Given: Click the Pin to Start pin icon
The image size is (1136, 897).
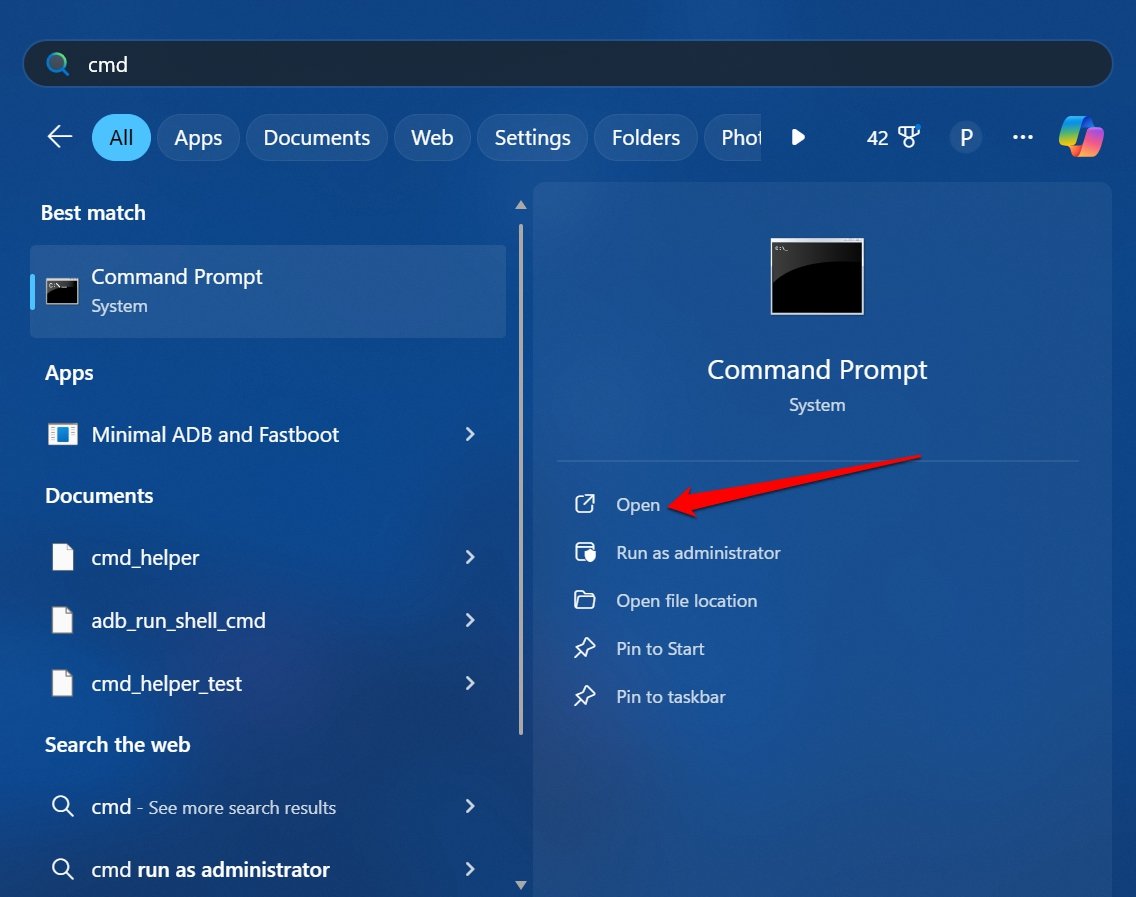Looking at the screenshot, I should [585, 648].
